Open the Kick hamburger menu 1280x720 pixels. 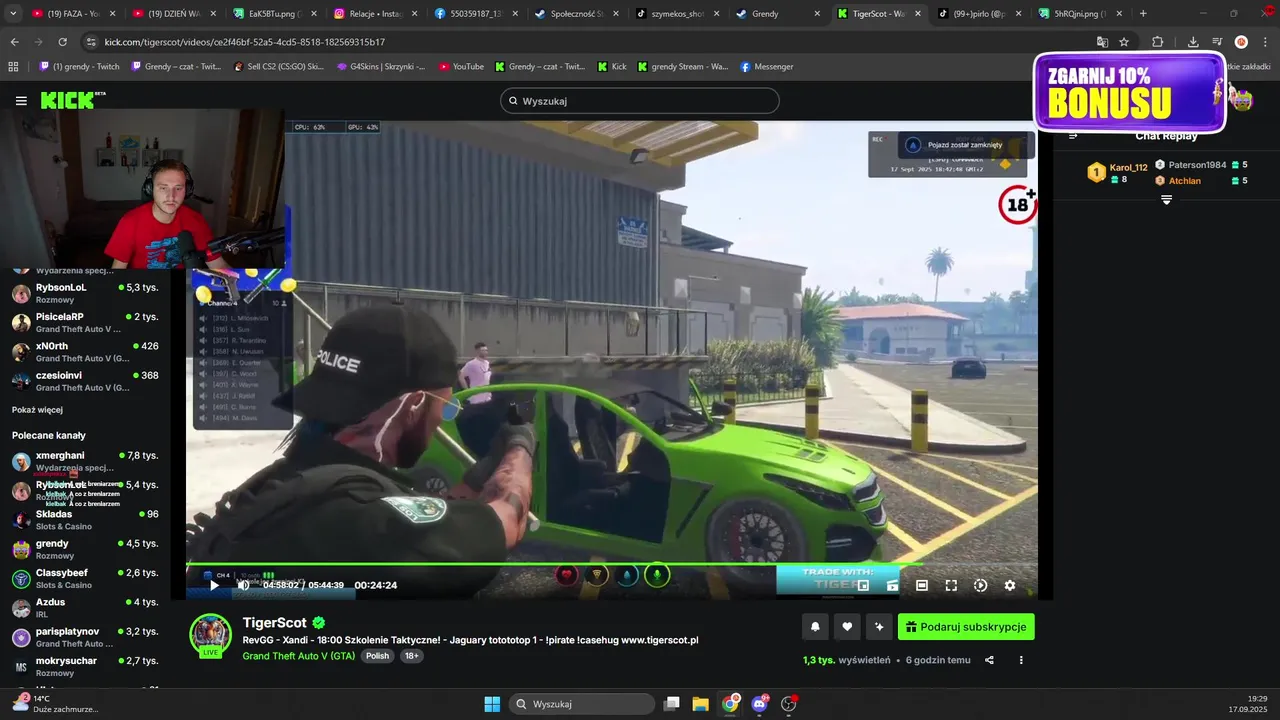coord(21,101)
